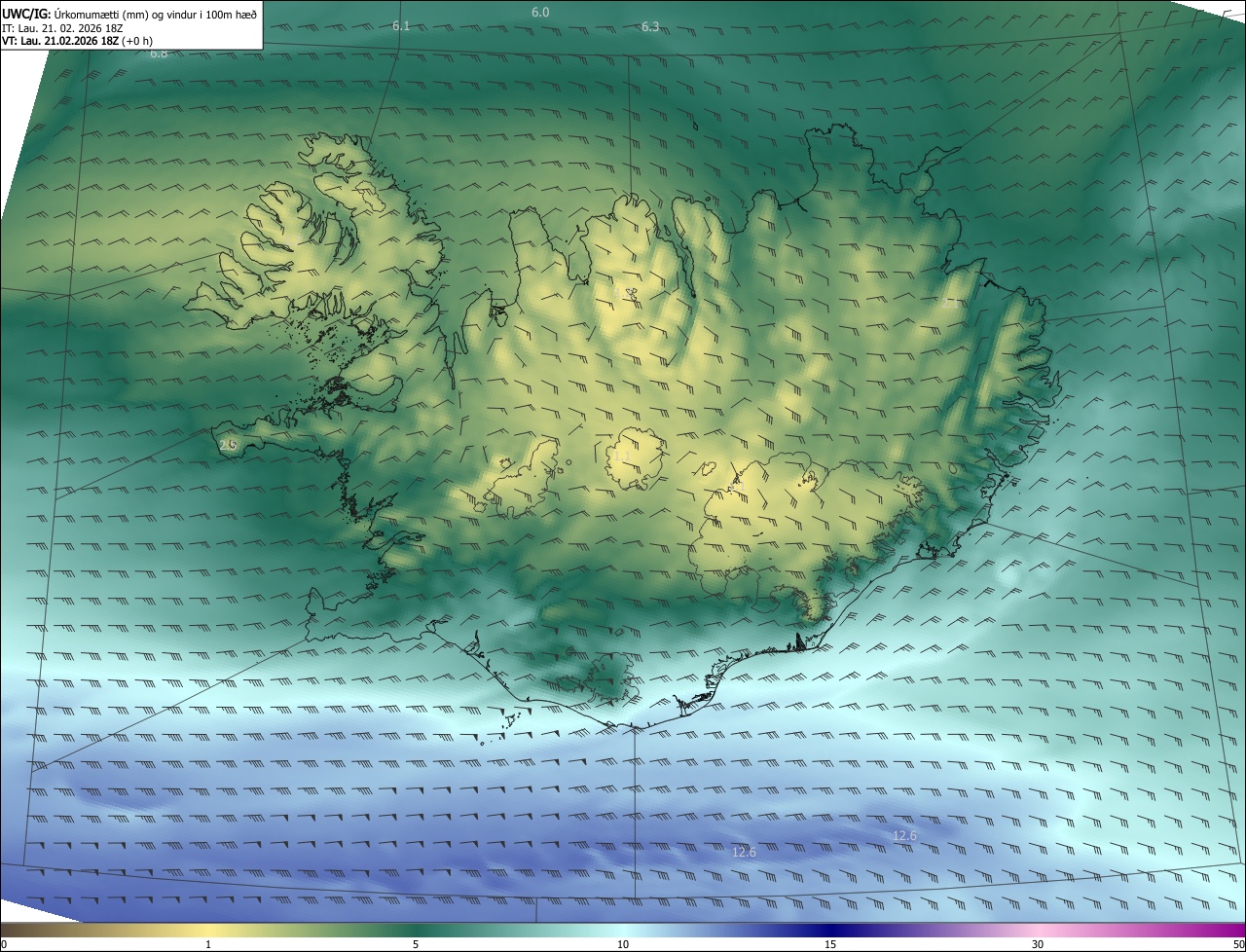Click the '0' tick on the colour scale
Screen dimensions: 1246x952
(4, 944)
